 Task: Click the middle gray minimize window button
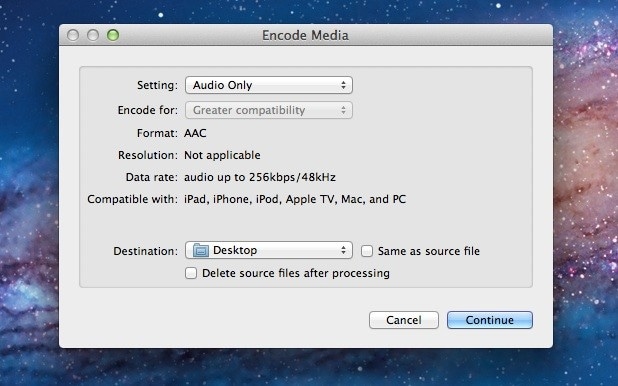[93, 35]
